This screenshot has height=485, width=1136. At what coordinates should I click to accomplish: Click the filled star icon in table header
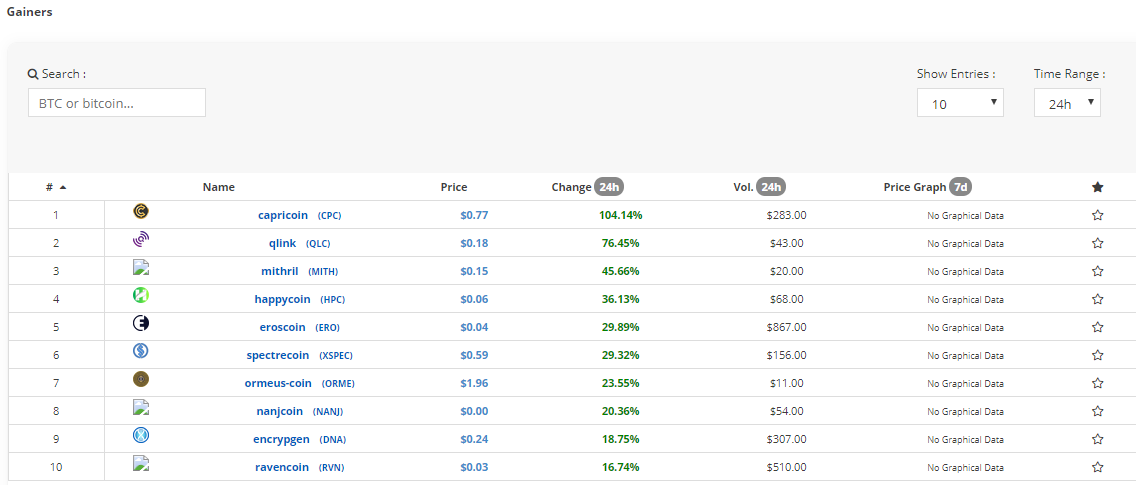click(1097, 187)
